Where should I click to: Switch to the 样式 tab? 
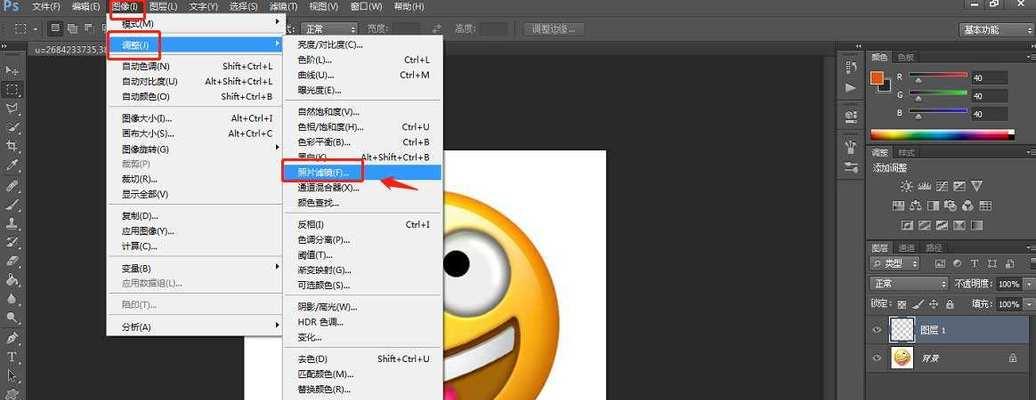click(x=906, y=153)
